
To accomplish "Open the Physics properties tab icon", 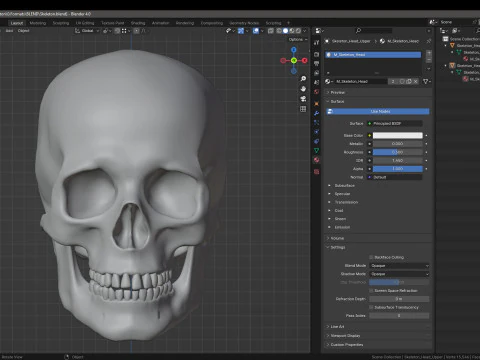I will (316, 132).
